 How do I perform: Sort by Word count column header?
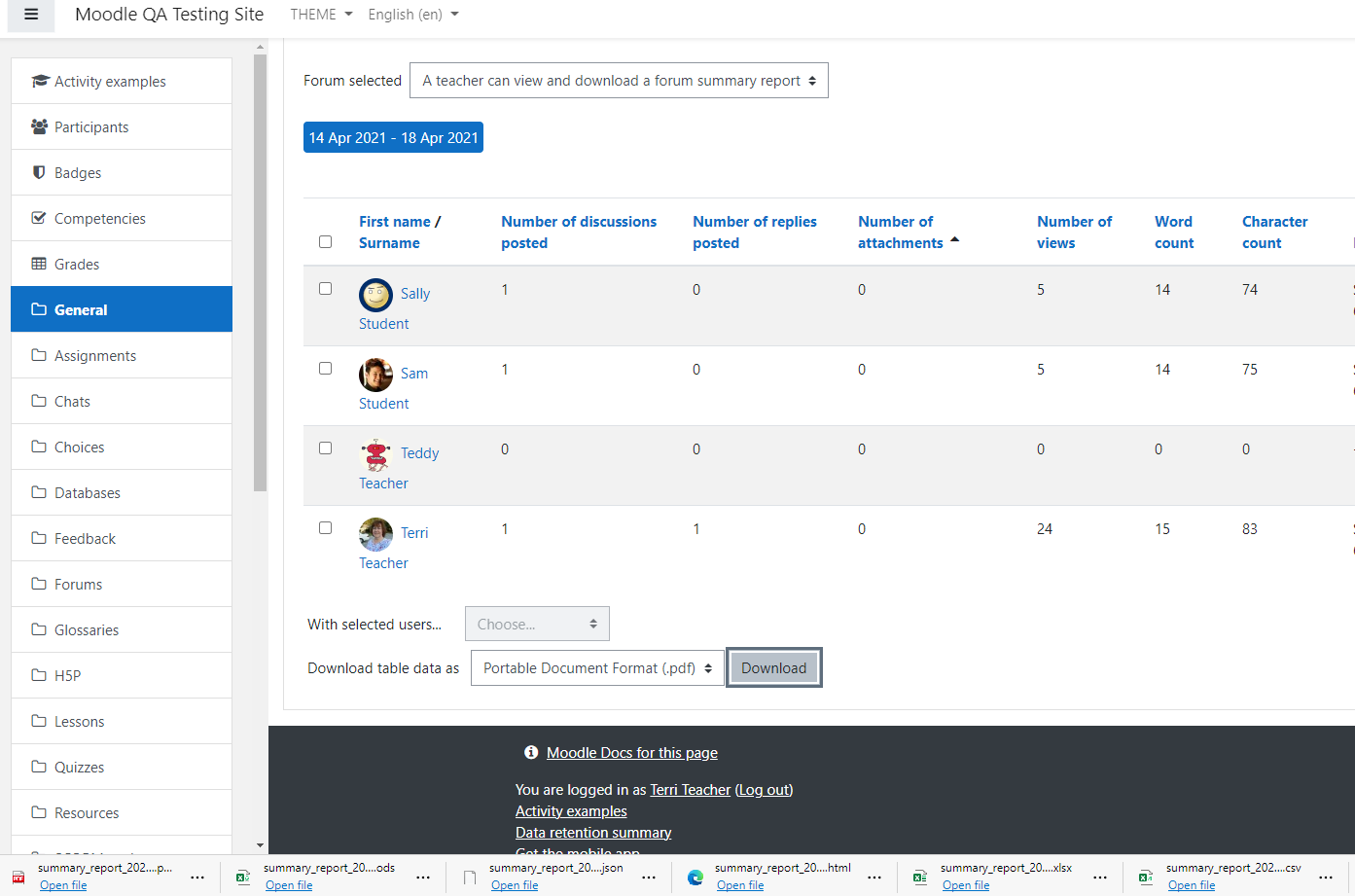(x=1174, y=232)
